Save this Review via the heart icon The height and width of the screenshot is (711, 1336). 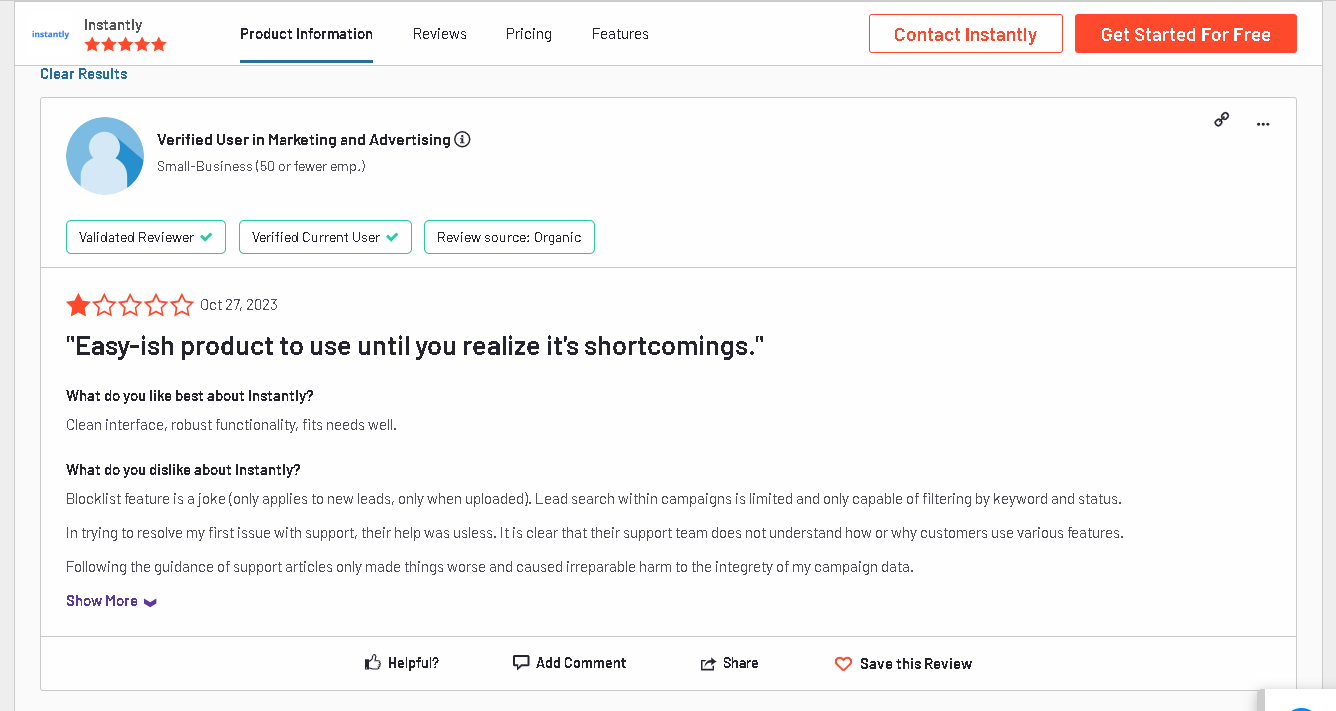(x=843, y=663)
